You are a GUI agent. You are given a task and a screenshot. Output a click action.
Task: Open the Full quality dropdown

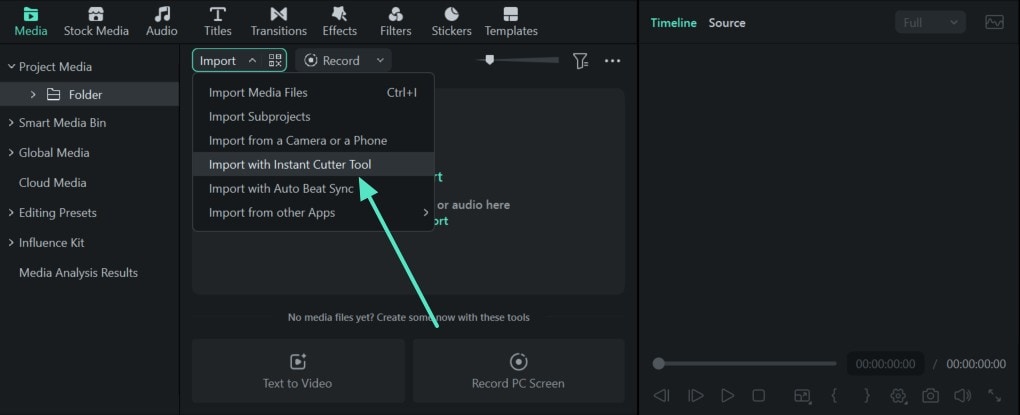pos(930,23)
